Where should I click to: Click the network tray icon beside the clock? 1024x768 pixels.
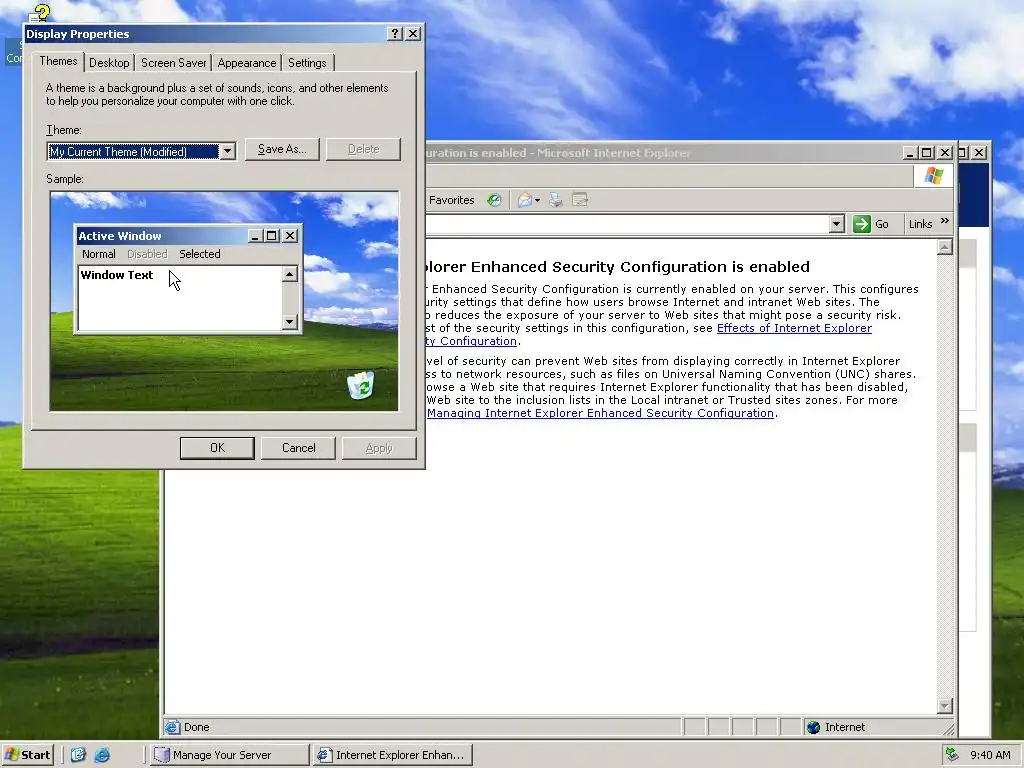tap(952, 754)
